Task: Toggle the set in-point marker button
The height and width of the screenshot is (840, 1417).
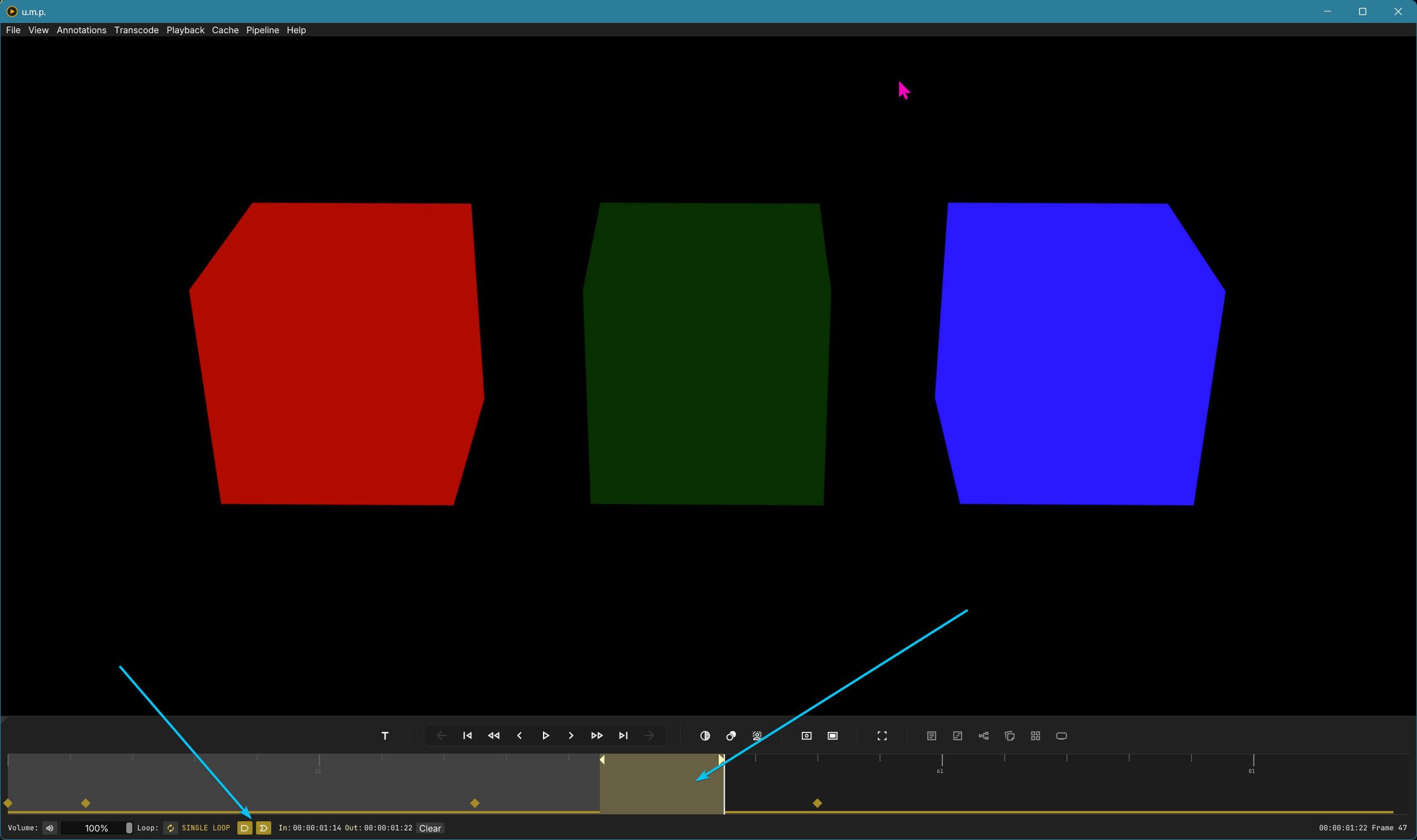Action: pos(245,828)
